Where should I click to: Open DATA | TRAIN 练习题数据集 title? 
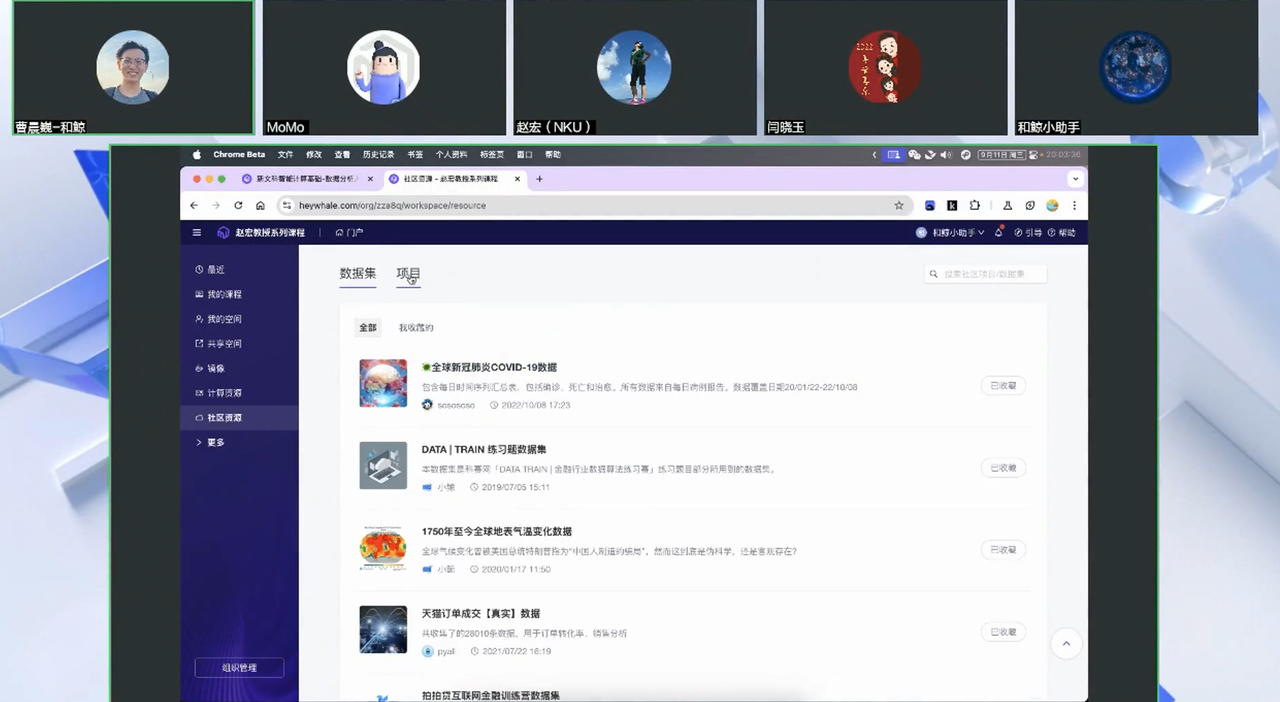click(x=484, y=450)
